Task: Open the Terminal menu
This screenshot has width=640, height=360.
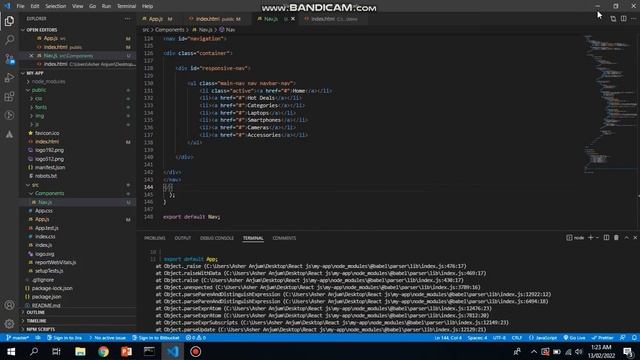Action: coord(127,6)
